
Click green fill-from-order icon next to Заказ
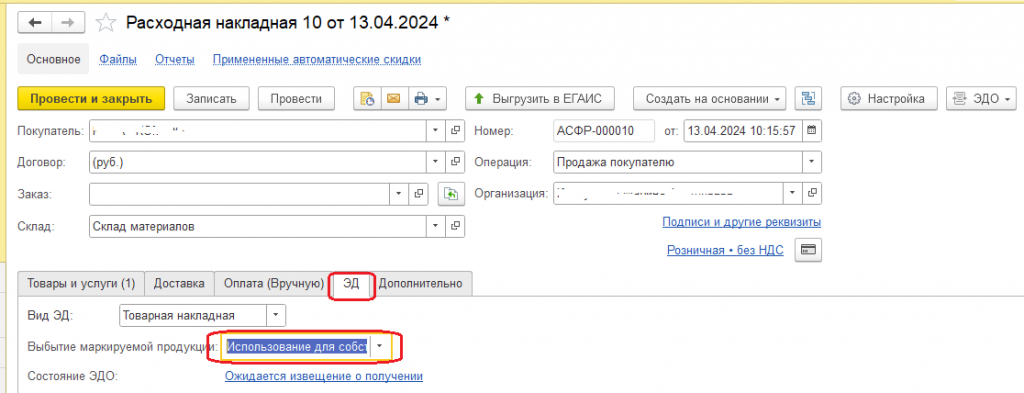[x=451, y=193]
